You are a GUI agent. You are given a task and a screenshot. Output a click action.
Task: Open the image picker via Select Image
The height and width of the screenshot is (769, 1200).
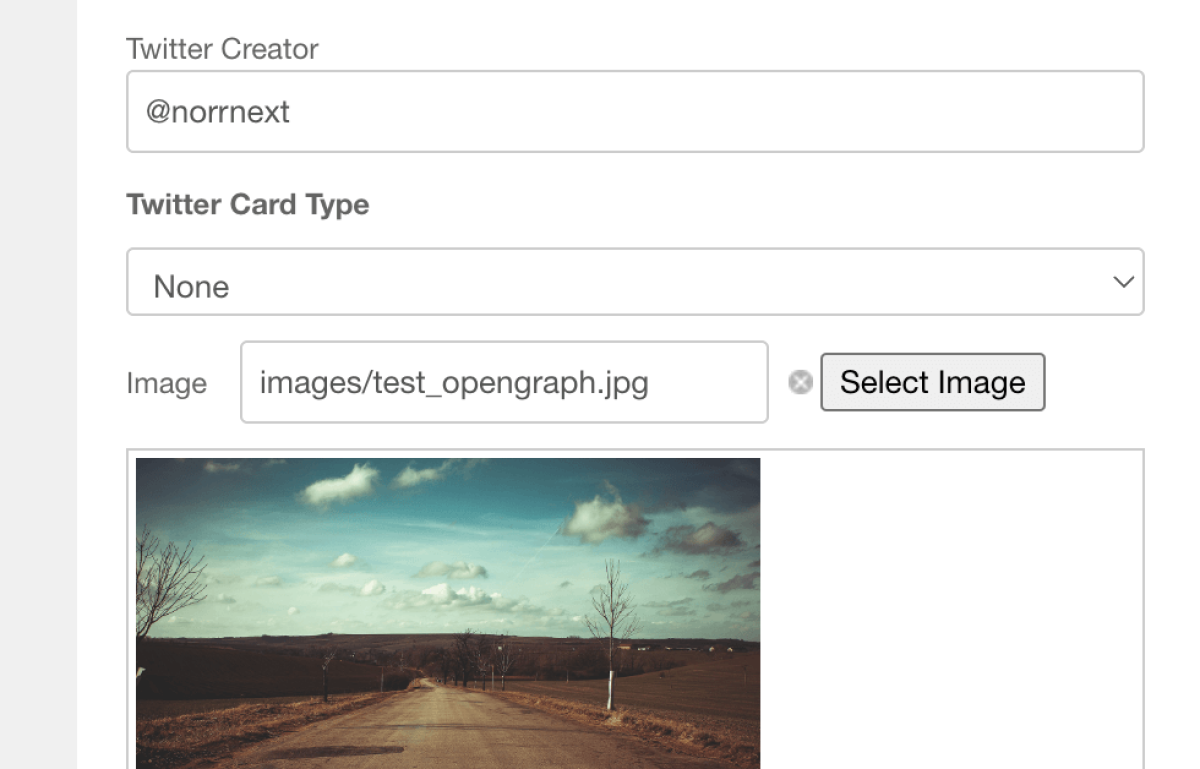click(932, 382)
